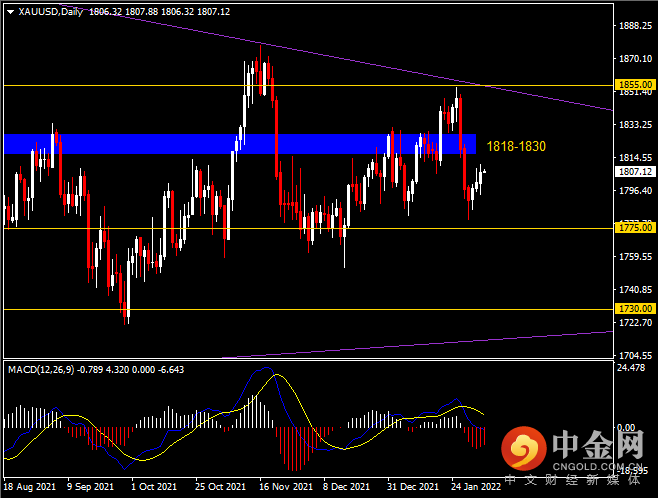Click the 1 Oct 2021 date label
The height and width of the screenshot is (498, 658).
pyautogui.click(x=154, y=487)
